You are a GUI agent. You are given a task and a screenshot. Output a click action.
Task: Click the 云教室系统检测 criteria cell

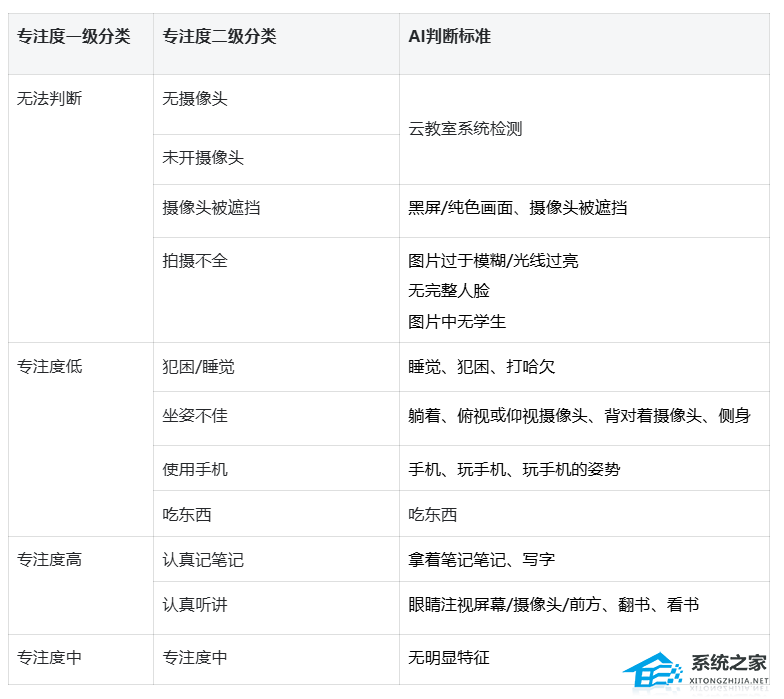(x=465, y=129)
